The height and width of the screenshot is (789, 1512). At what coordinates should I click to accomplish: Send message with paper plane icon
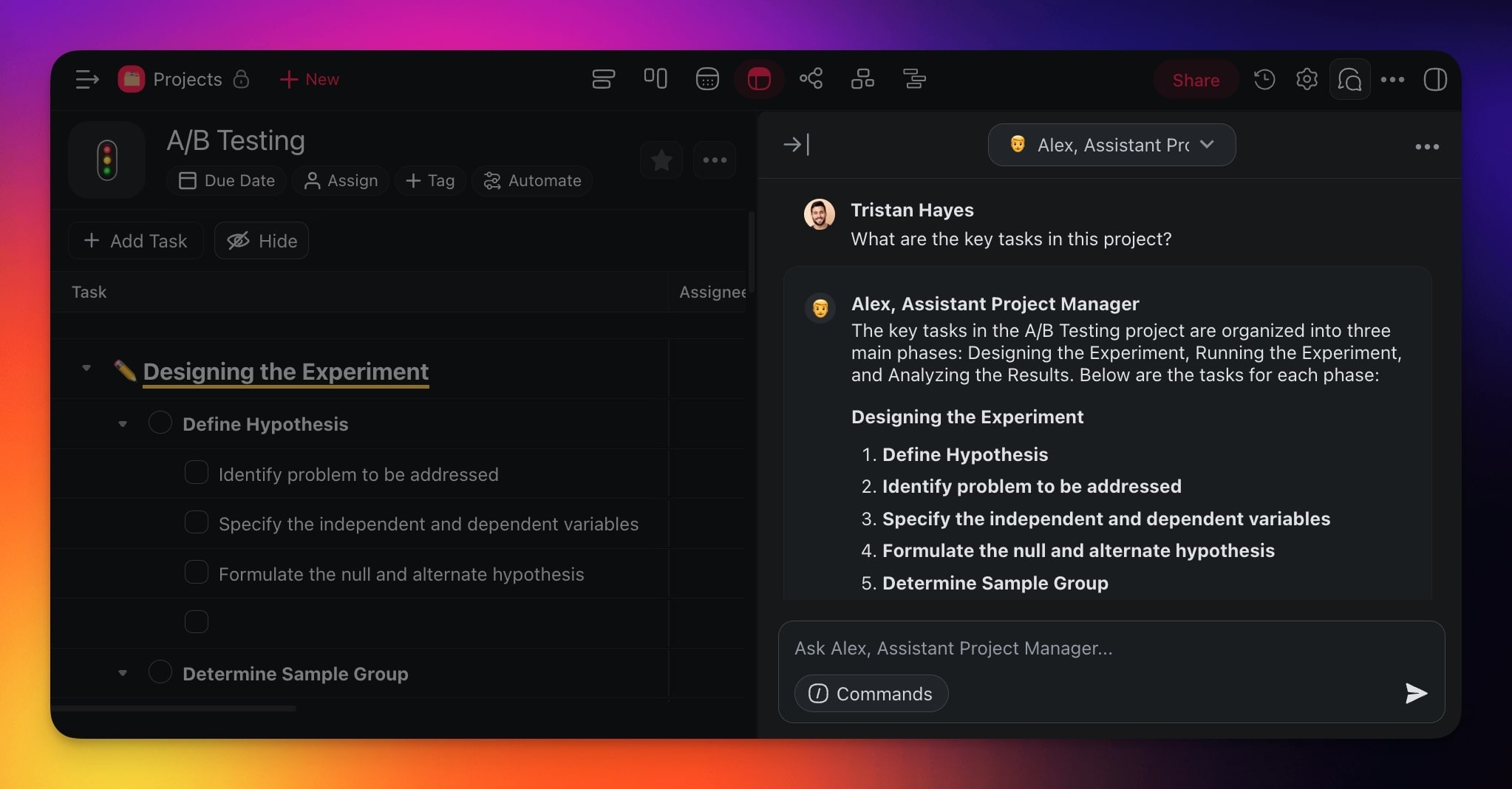click(x=1415, y=693)
